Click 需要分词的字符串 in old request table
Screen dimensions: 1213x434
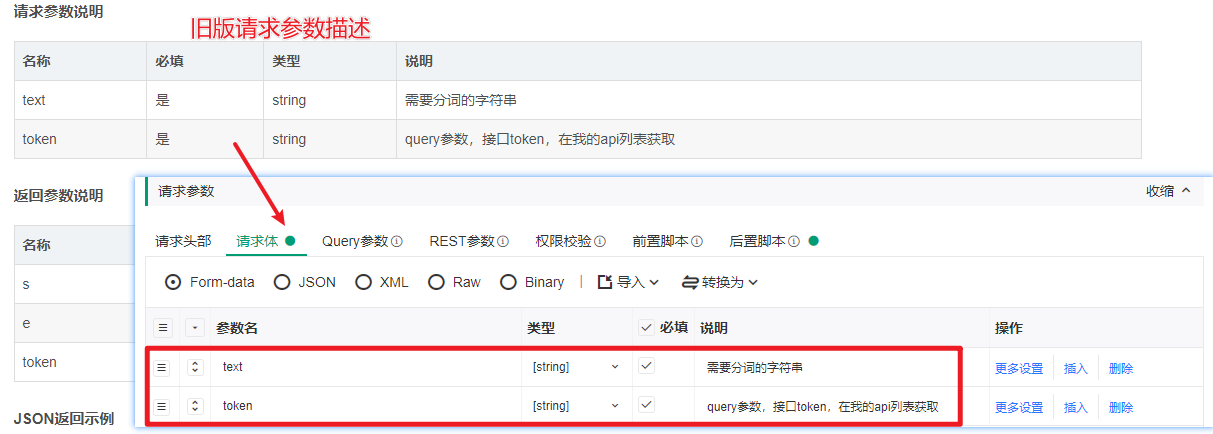(x=460, y=100)
